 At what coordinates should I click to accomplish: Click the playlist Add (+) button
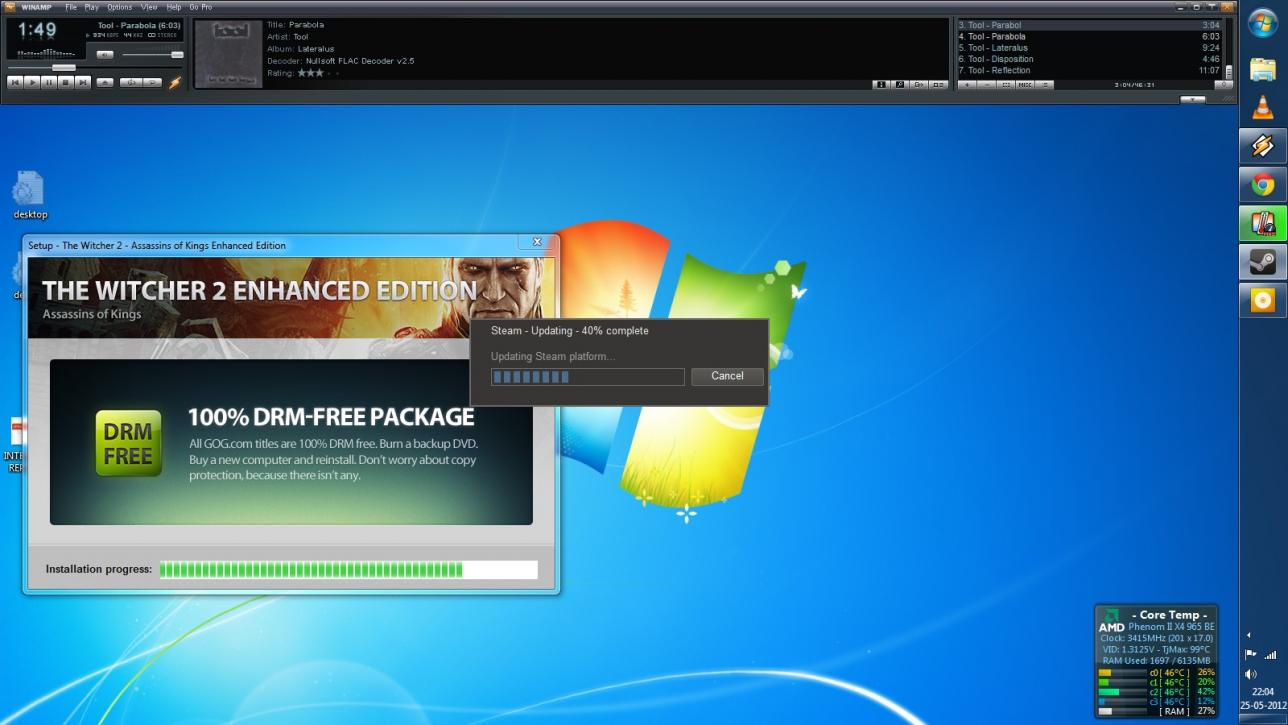click(967, 85)
